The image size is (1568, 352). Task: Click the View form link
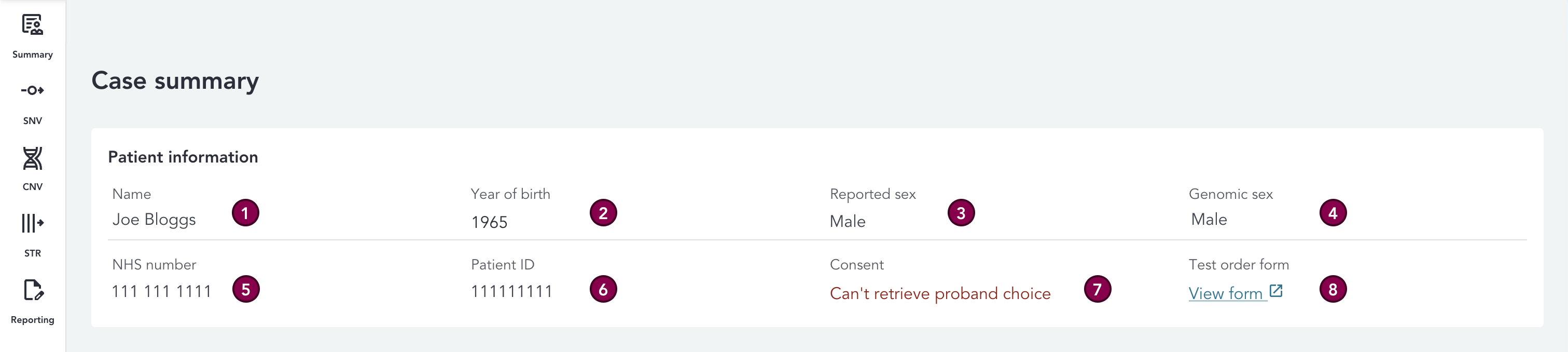[1225, 293]
